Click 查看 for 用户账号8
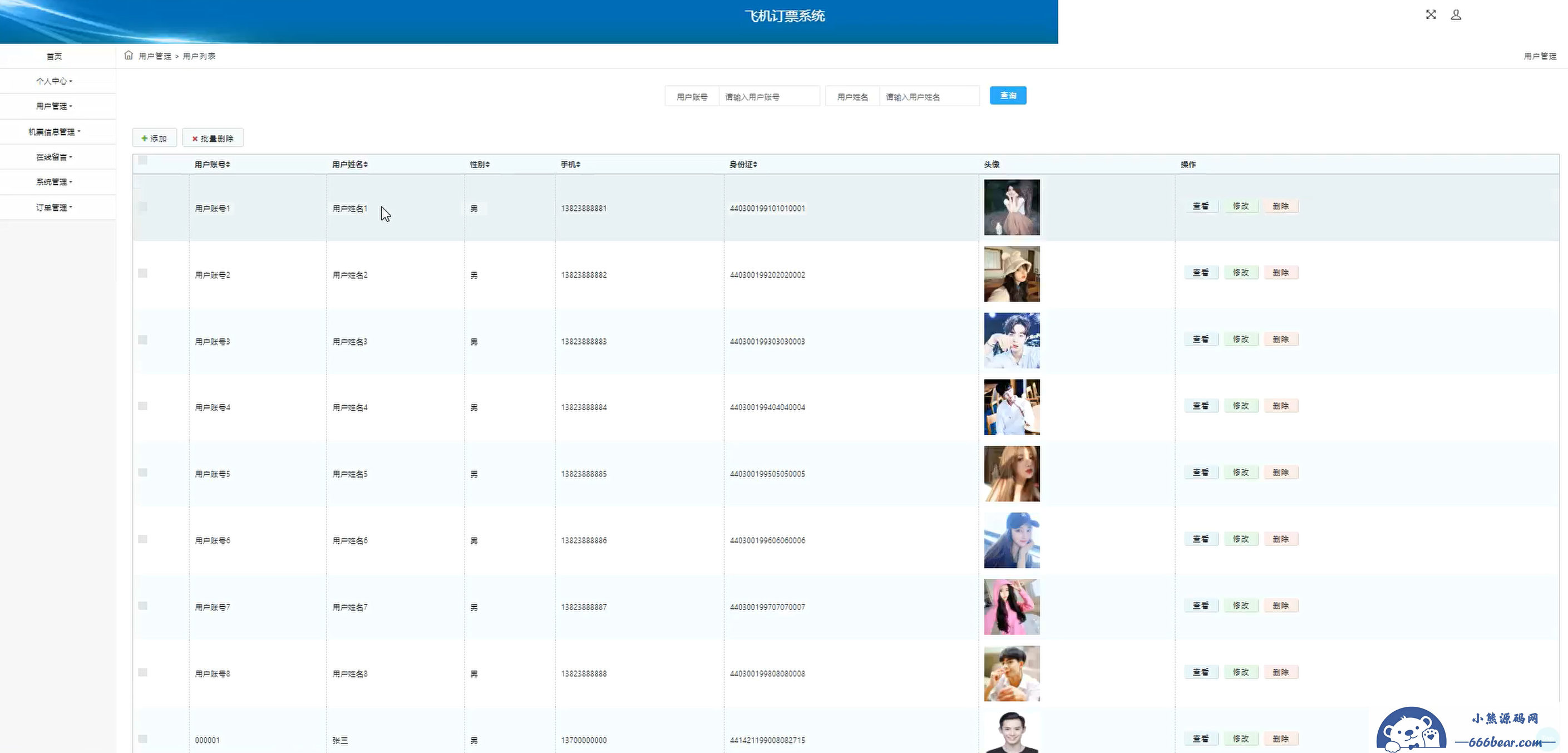This screenshot has width=1568, height=753. click(x=1201, y=672)
